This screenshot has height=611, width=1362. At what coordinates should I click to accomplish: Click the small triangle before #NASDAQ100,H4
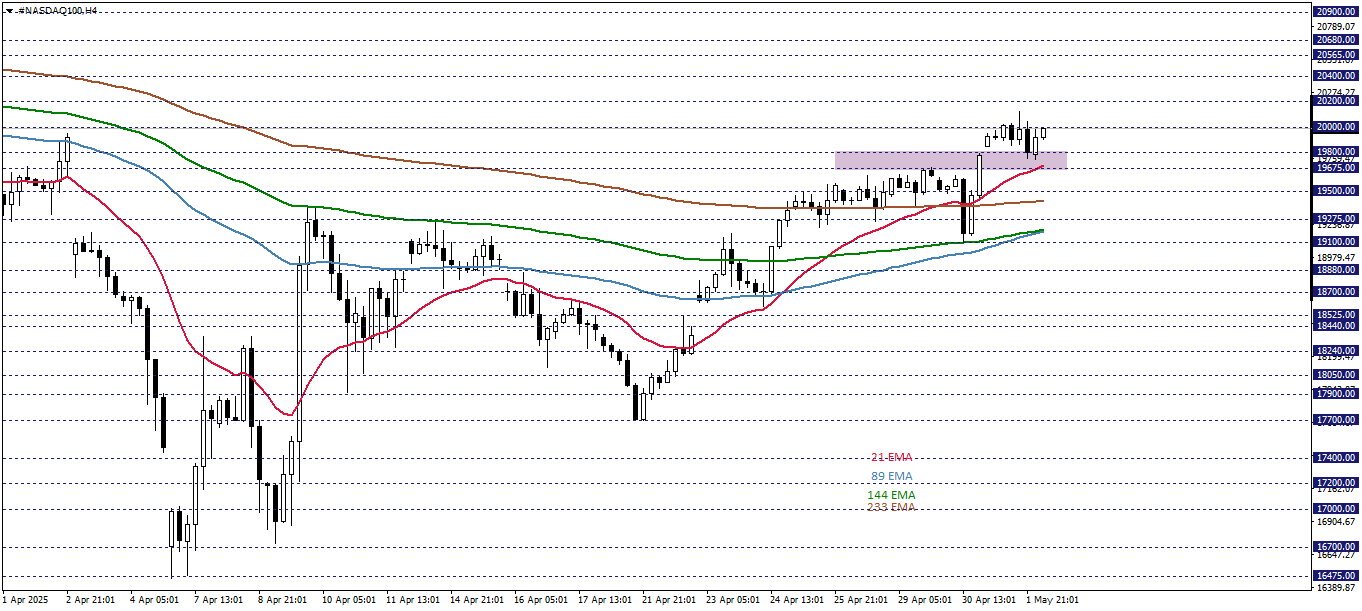[8, 9]
